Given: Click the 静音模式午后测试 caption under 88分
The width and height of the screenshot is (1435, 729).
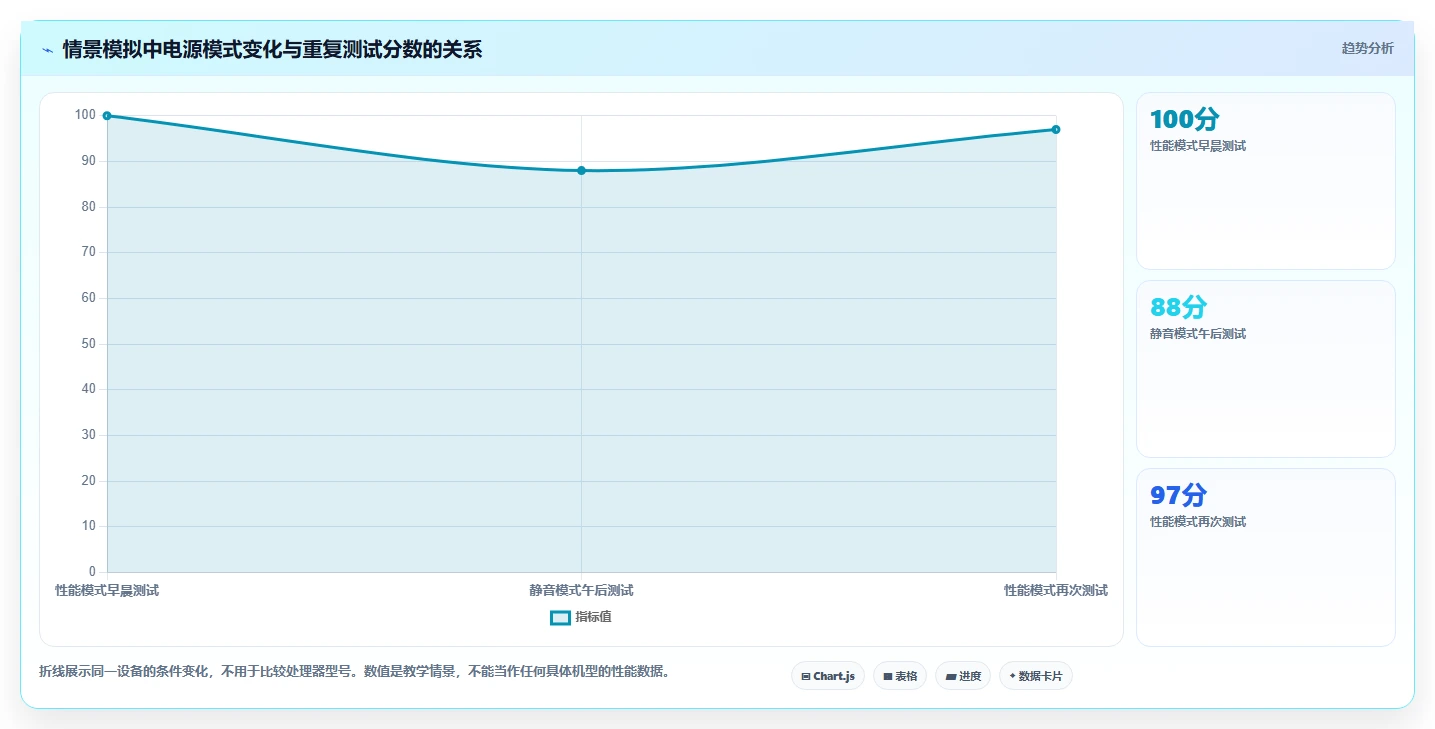Looking at the screenshot, I should pyautogui.click(x=1198, y=334).
